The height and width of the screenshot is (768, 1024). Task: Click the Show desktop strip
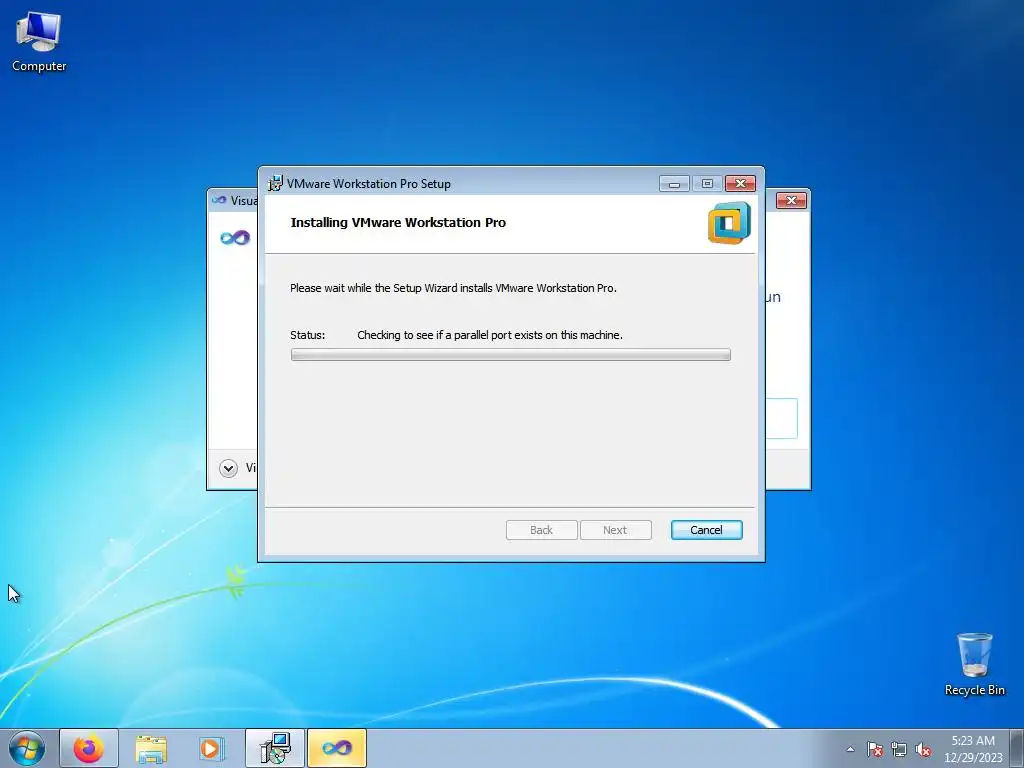tap(1017, 749)
